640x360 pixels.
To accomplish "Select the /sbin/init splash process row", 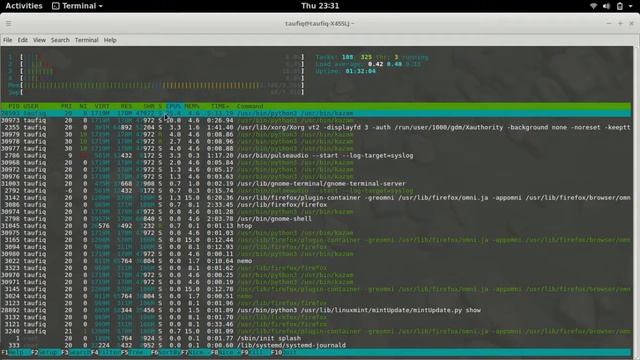I will pyautogui.click(x=316, y=338).
